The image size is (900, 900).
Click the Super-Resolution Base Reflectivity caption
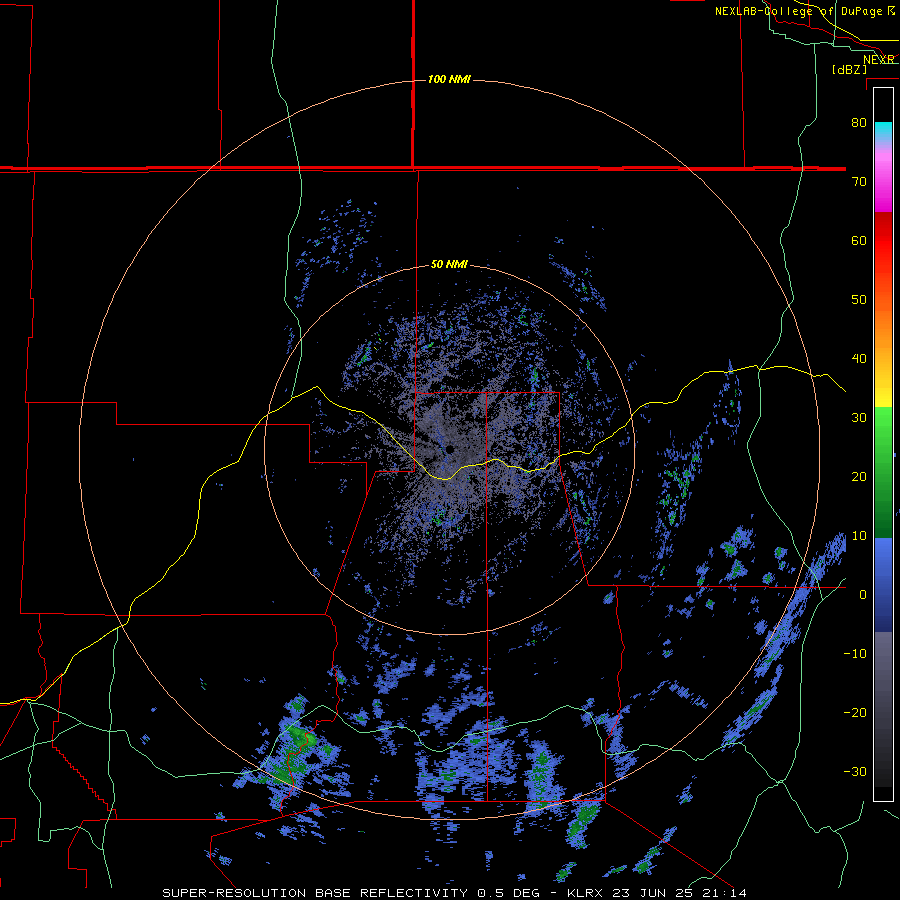pos(455,893)
